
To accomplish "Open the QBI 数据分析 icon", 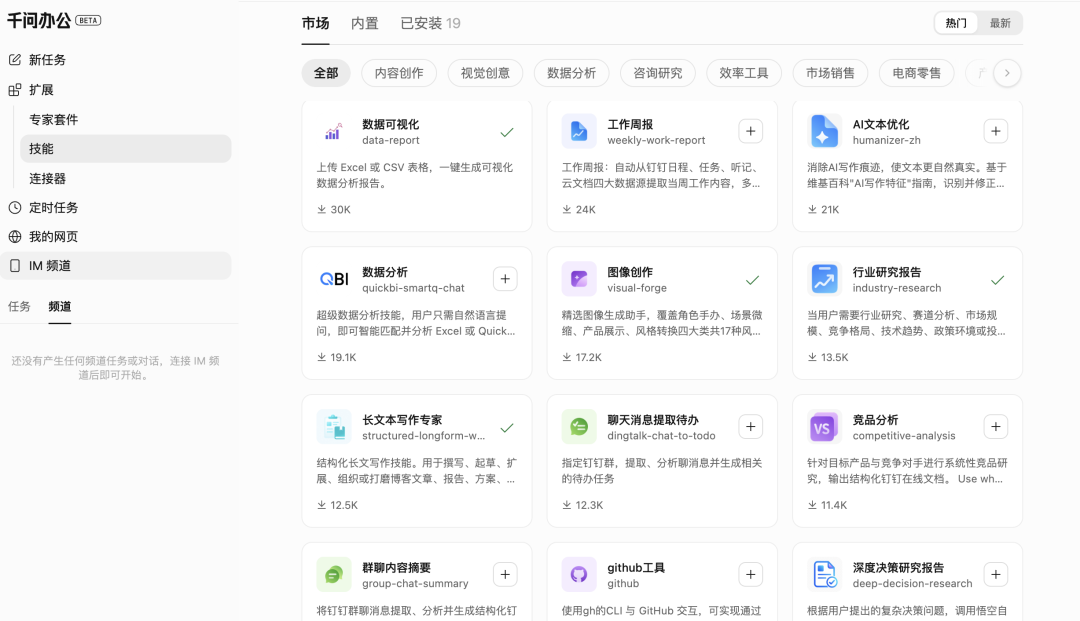I will (x=333, y=280).
